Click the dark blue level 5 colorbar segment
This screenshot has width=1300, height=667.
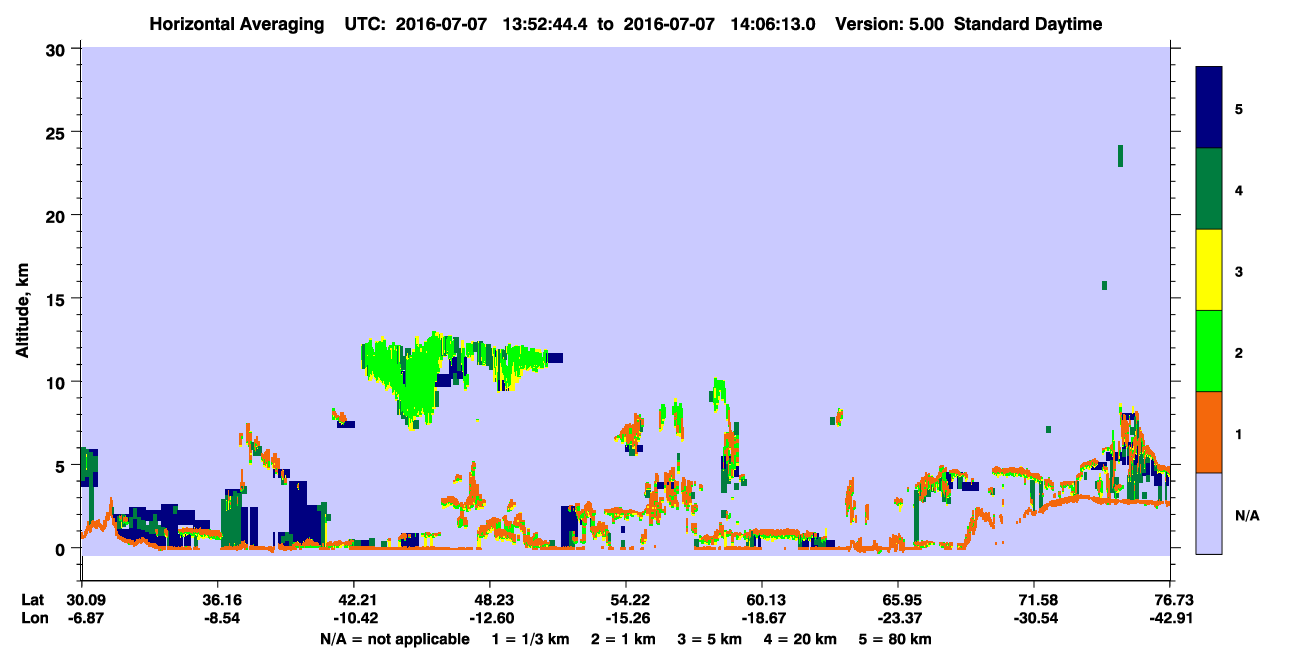pos(1208,108)
